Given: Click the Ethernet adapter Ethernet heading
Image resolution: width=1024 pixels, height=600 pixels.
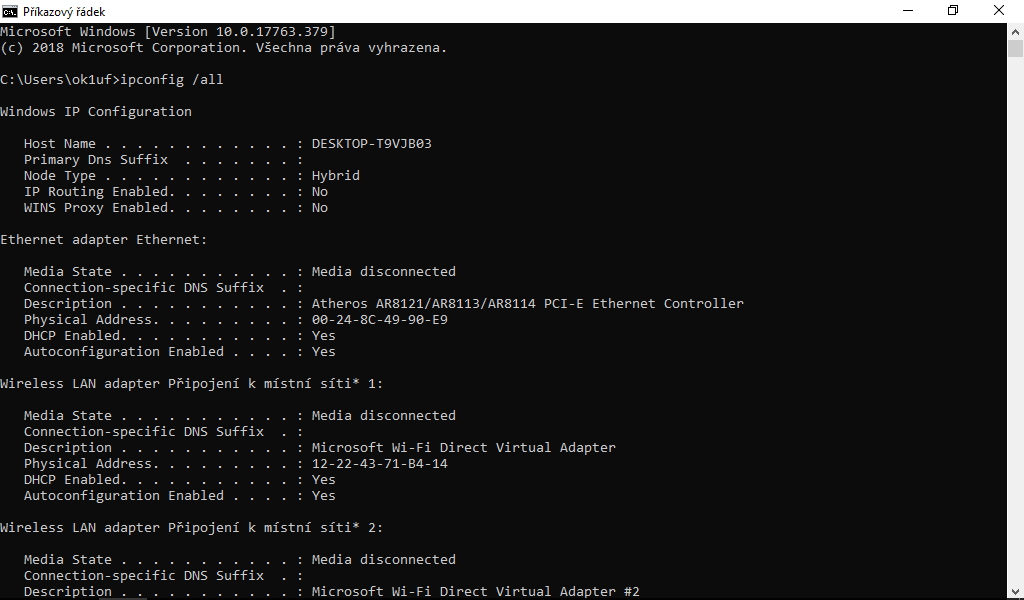Looking at the screenshot, I should point(104,239).
